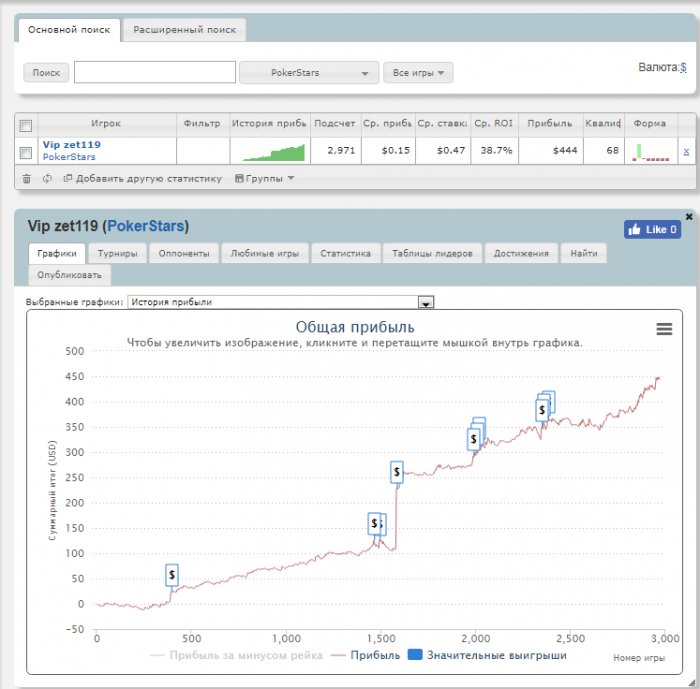This screenshot has height=689, width=700.
Task: Check the Vip zet119 row checkbox
Action: point(26,153)
